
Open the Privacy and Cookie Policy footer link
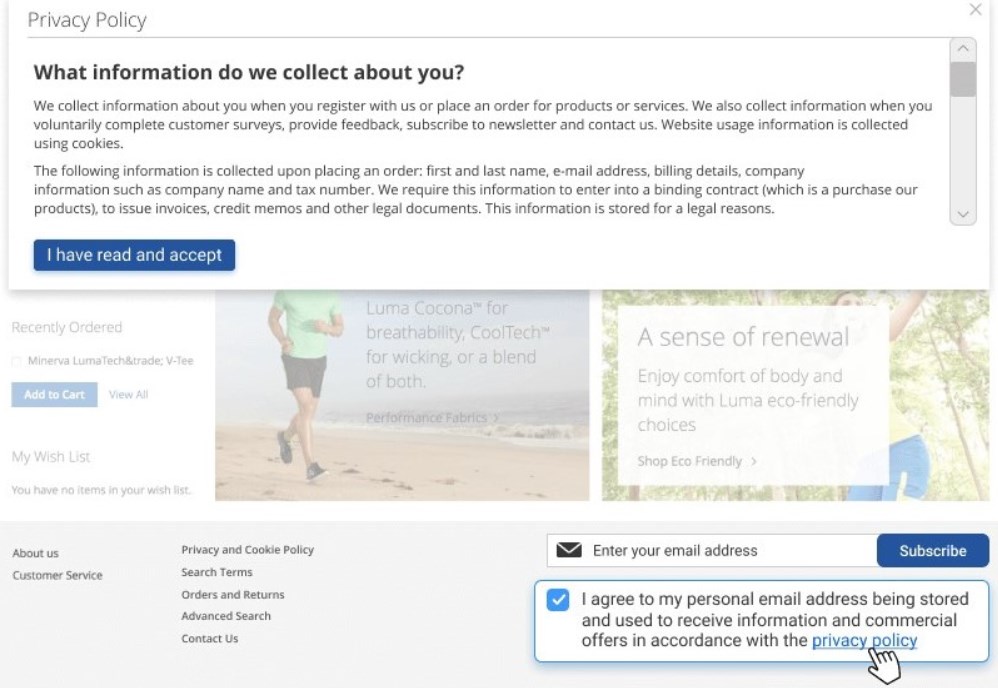pyautogui.click(x=247, y=549)
